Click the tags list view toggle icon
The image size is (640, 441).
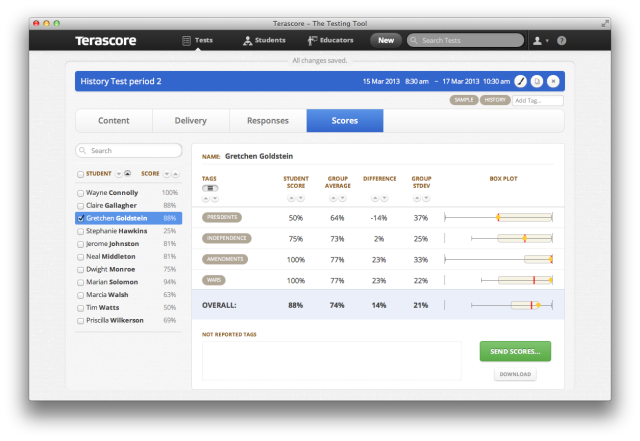[x=210, y=188]
